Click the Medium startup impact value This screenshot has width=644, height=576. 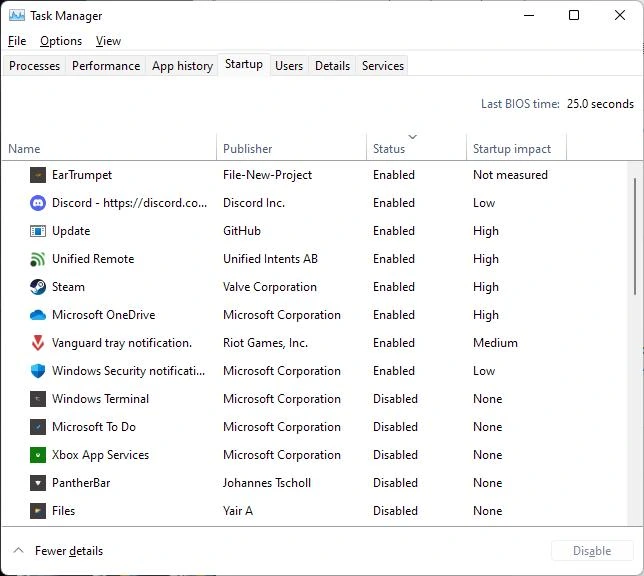coord(495,343)
